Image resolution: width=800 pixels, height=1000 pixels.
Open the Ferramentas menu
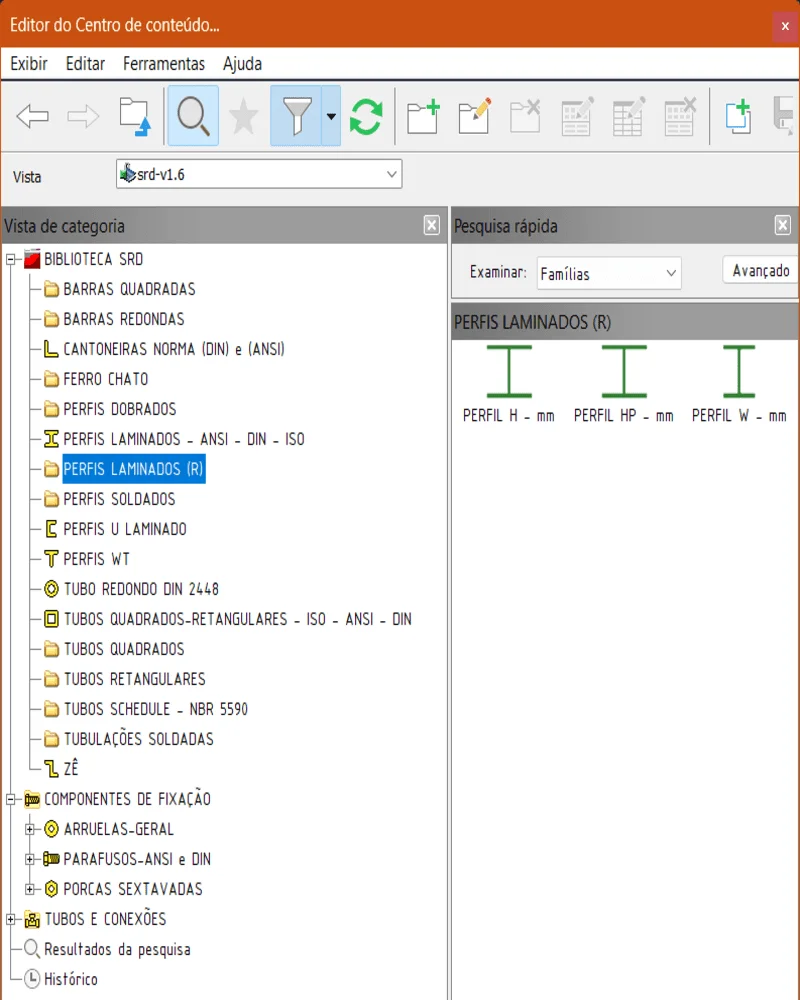point(164,64)
